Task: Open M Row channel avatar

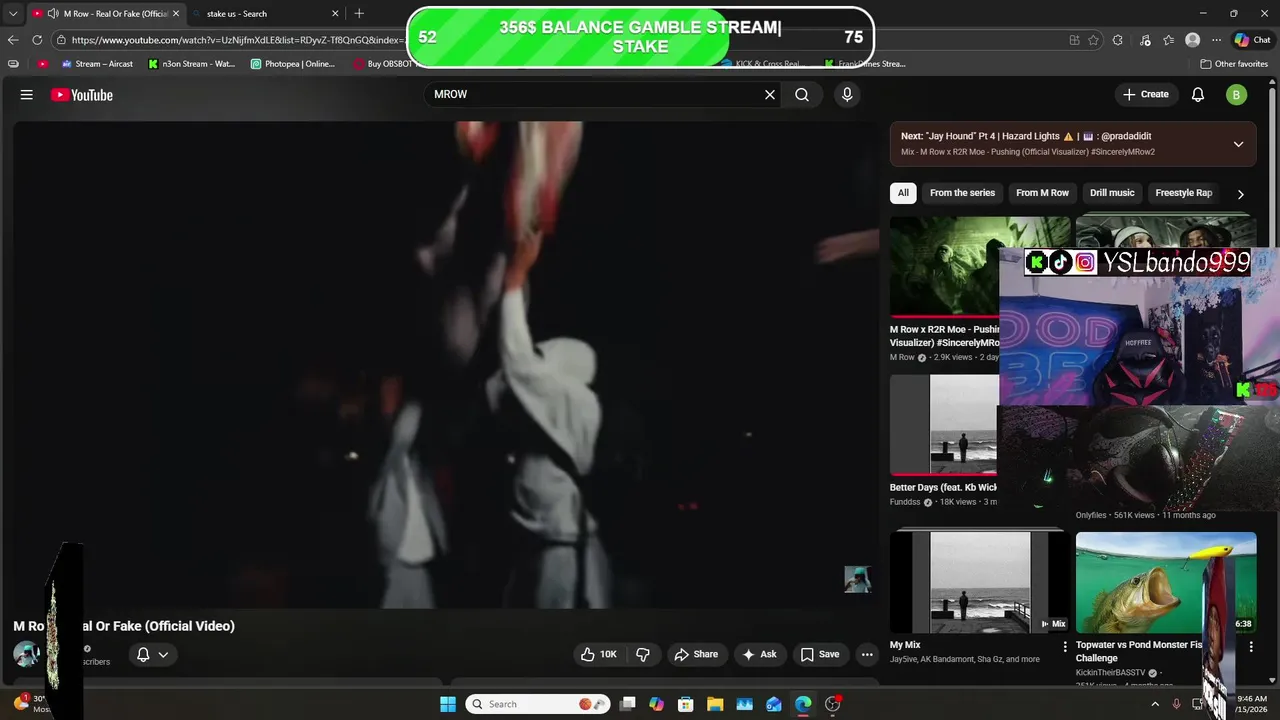Action: click(x=26, y=654)
